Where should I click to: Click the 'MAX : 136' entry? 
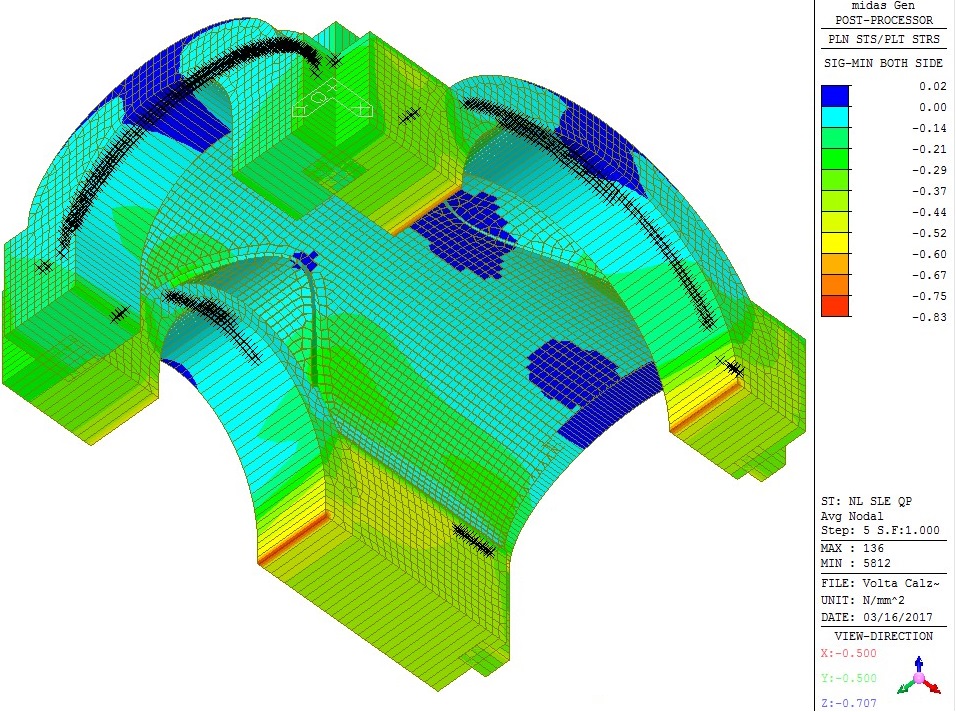click(852, 548)
